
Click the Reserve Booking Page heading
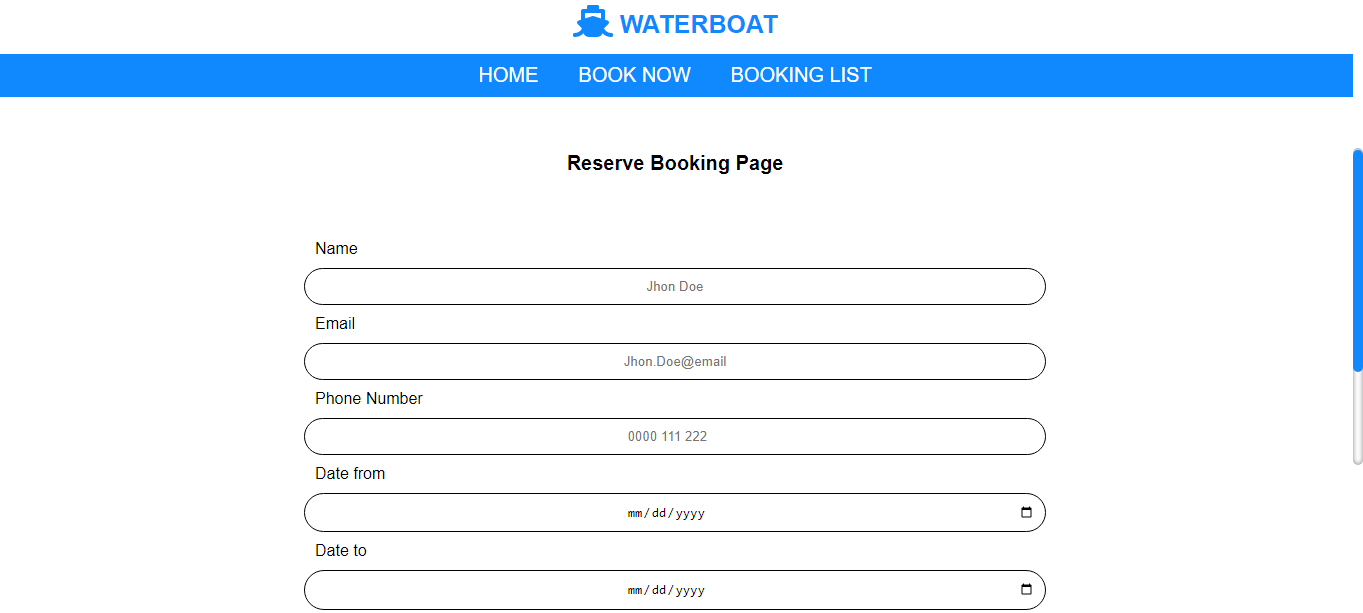pyautogui.click(x=675, y=162)
